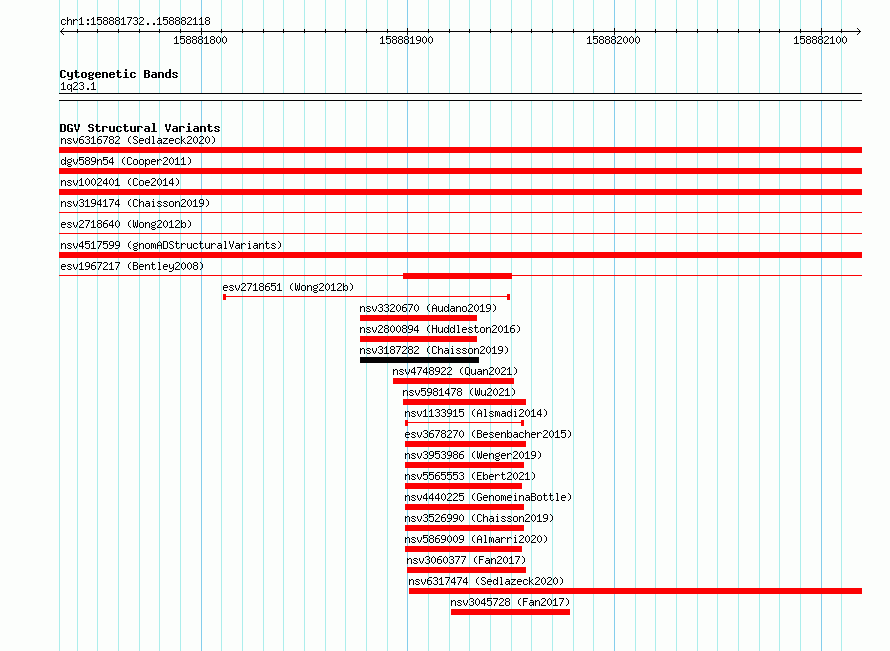Click the red bar under nsv4748922
Image resolution: width=890 pixels, height=651 pixels.
click(453, 381)
